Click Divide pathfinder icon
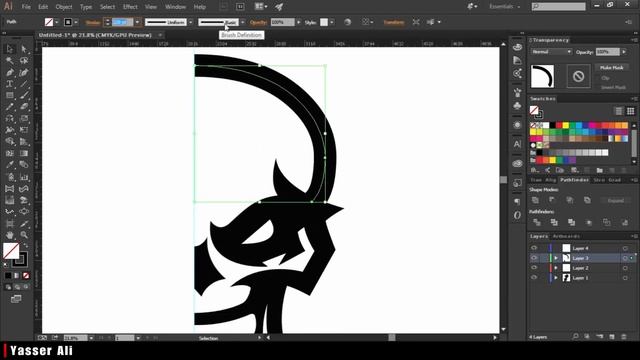The width and height of the screenshot is (640, 360). click(537, 222)
